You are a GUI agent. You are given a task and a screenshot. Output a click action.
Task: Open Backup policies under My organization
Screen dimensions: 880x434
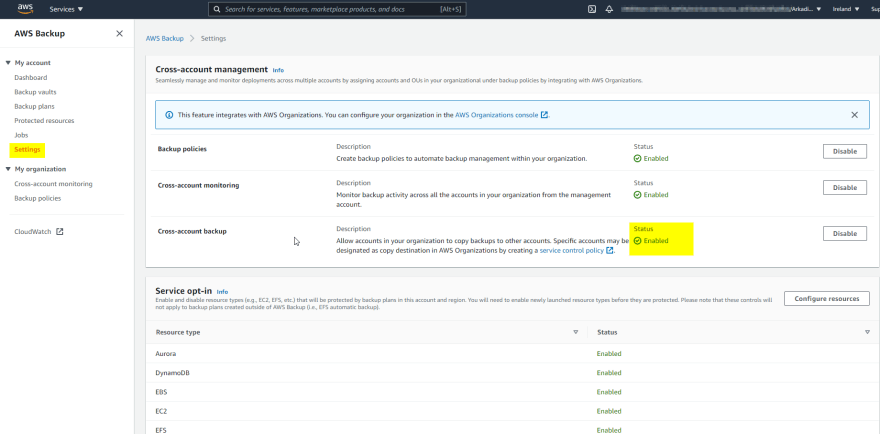tap(38, 198)
